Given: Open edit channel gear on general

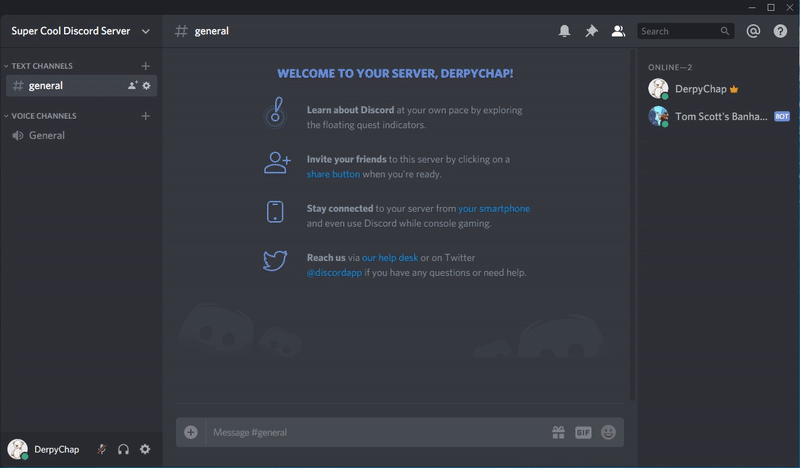Looking at the screenshot, I should pyautogui.click(x=146, y=85).
